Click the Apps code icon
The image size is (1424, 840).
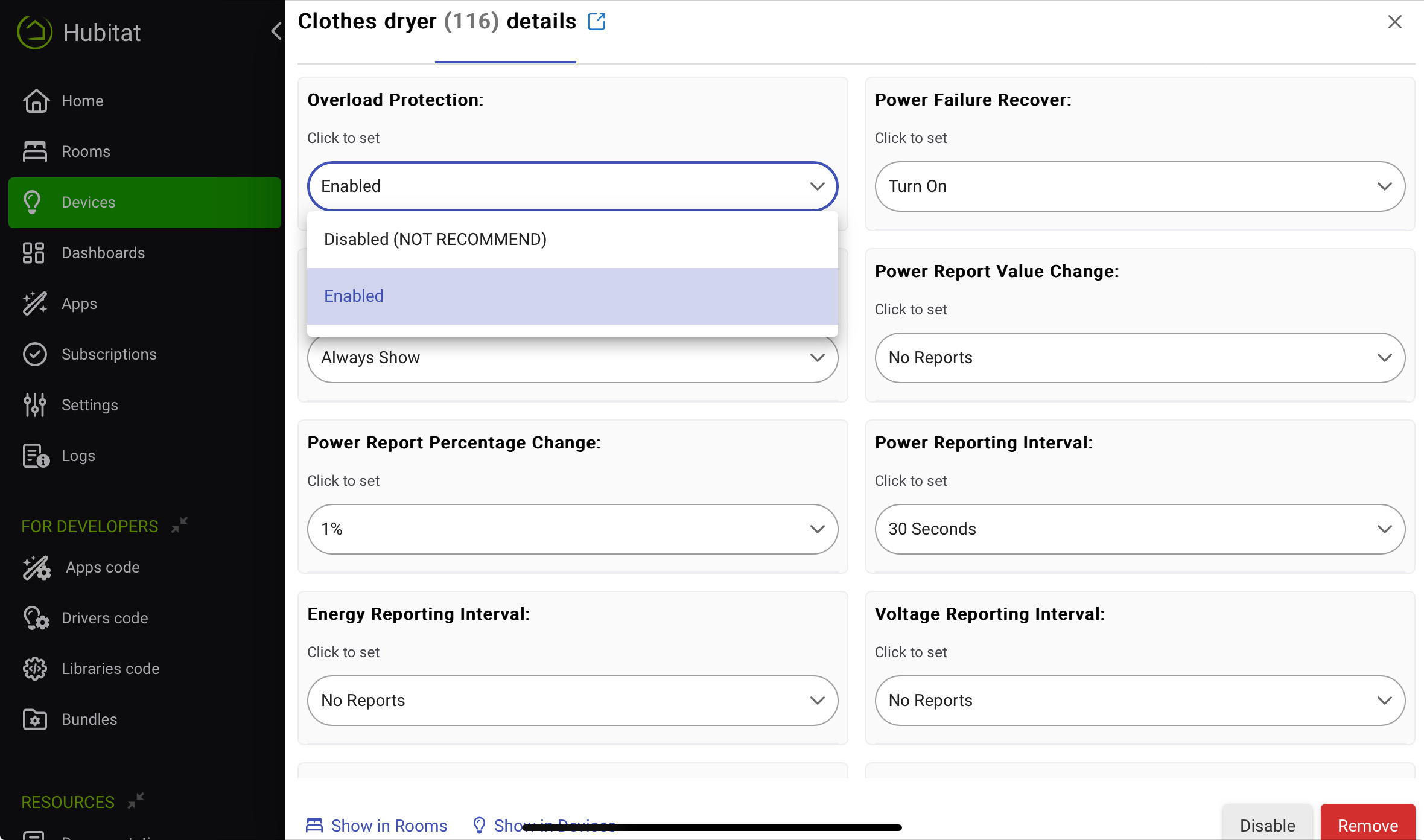[37, 568]
